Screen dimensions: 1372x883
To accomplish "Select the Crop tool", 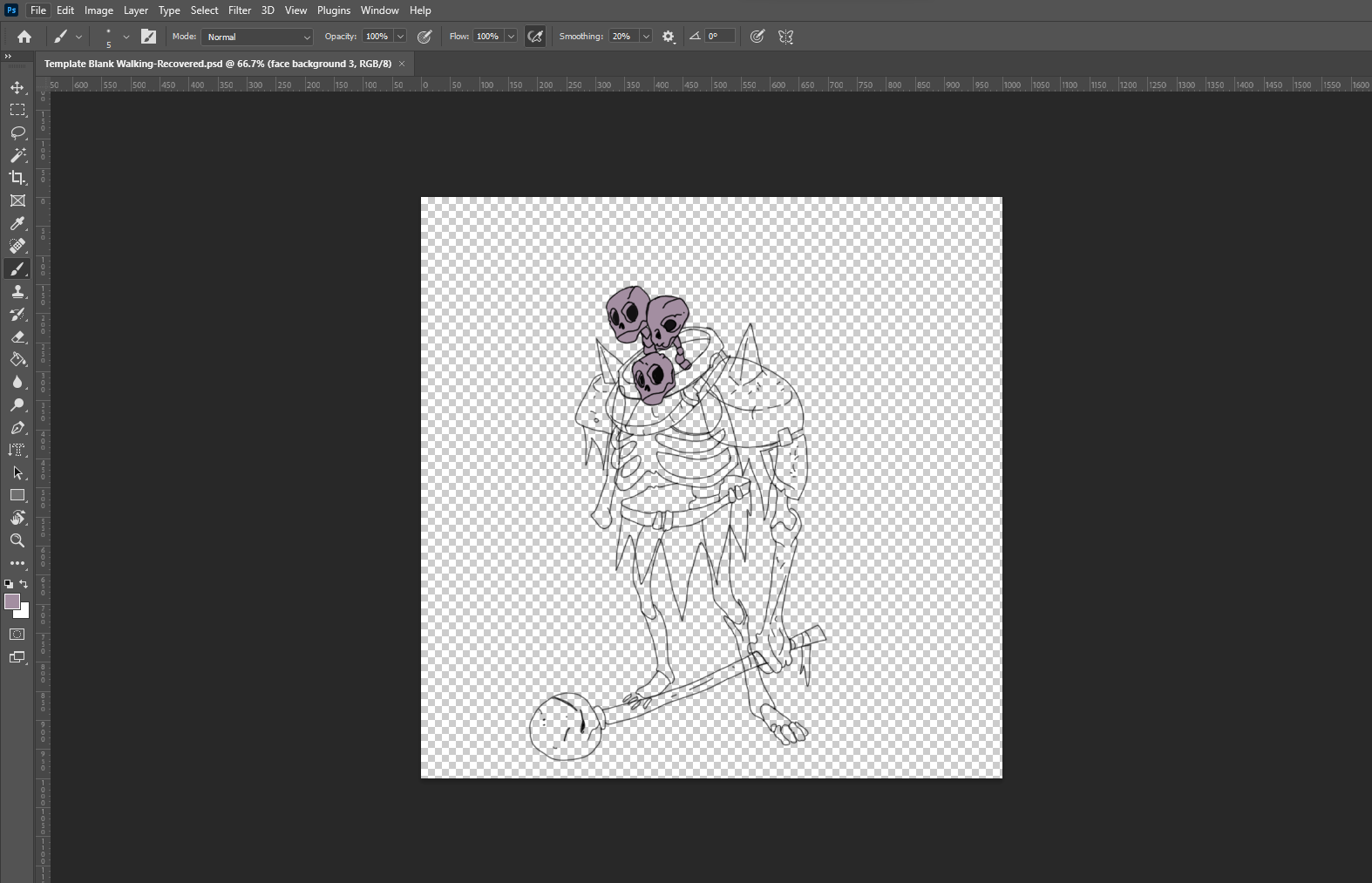I will click(x=17, y=178).
